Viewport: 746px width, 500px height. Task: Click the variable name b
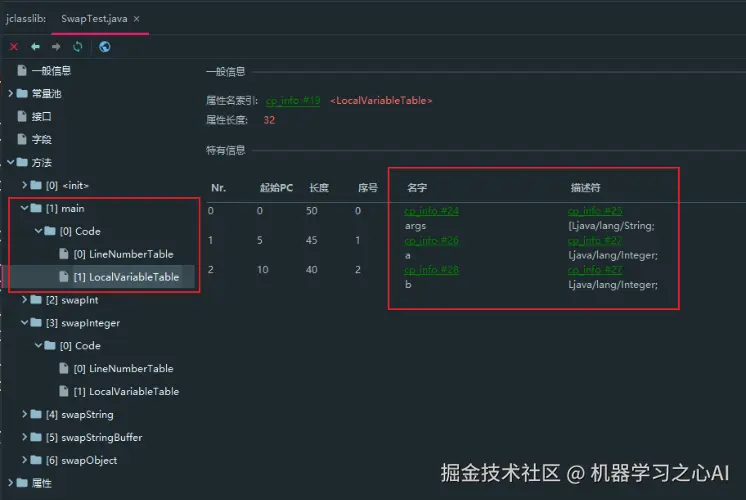408,284
